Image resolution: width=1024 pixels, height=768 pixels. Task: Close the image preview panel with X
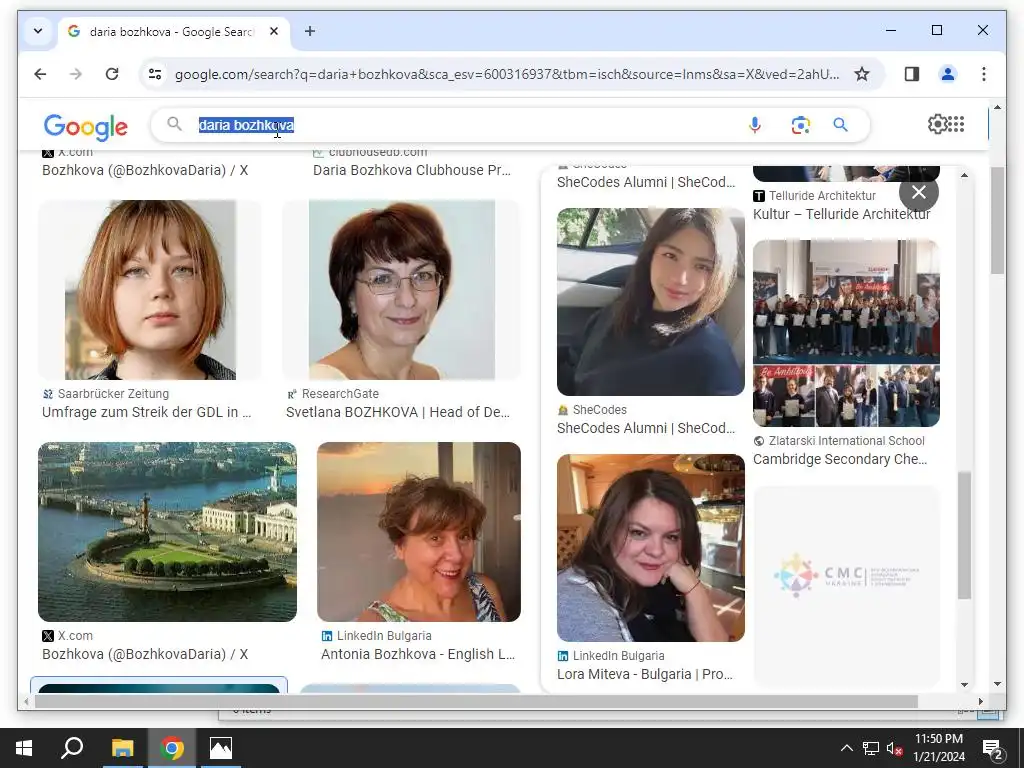coord(919,192)
